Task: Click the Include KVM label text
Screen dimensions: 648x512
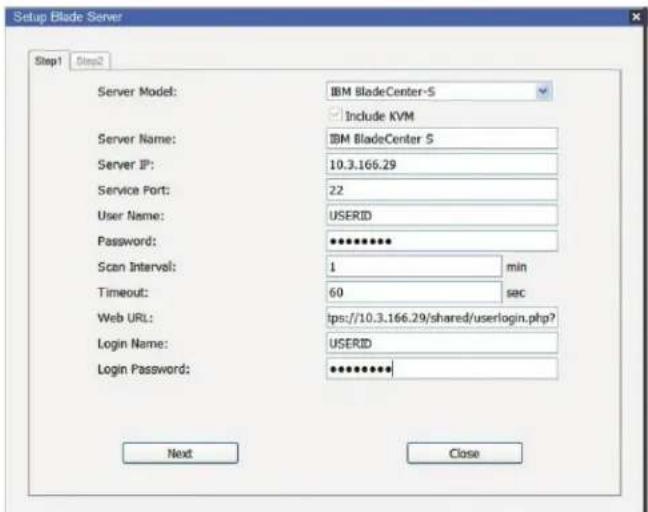Action: point(379,116)
